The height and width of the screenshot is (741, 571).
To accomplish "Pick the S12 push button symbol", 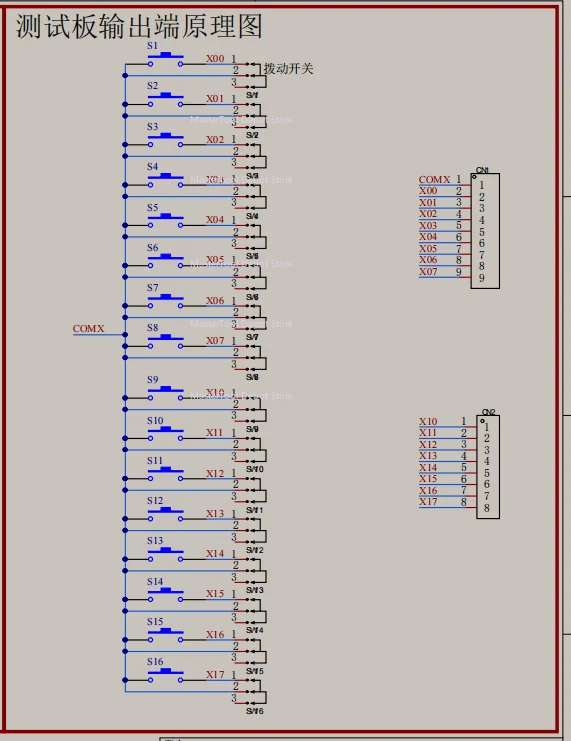I will click(x=165, y=514).
